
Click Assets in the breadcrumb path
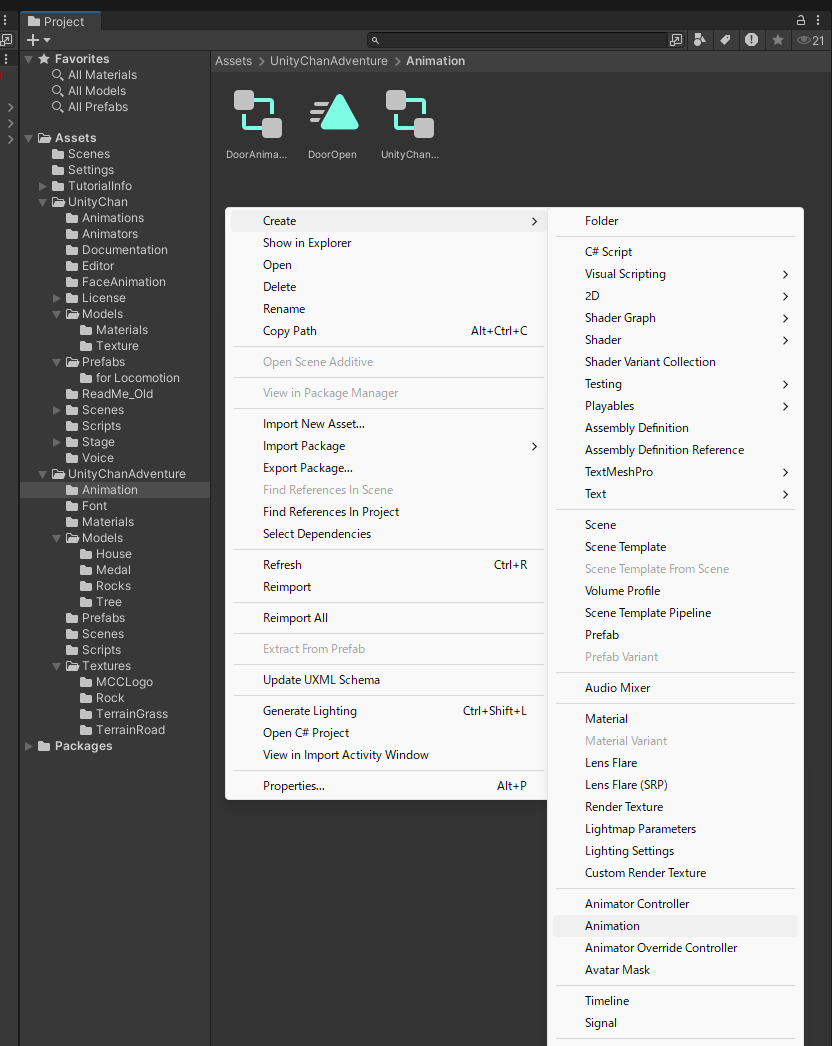(x=233, y=61)
